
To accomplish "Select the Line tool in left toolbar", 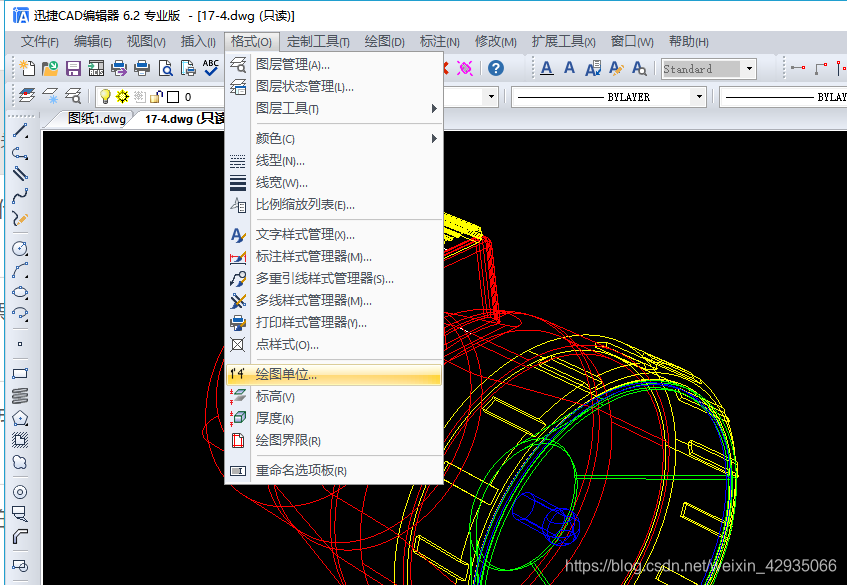I will point(20,131).
